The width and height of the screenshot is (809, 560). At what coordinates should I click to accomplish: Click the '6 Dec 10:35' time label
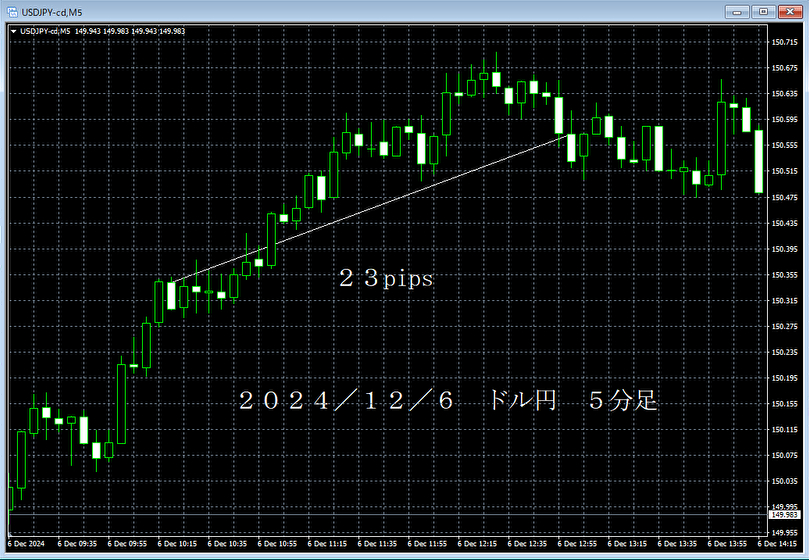click(x=227, y=543)
